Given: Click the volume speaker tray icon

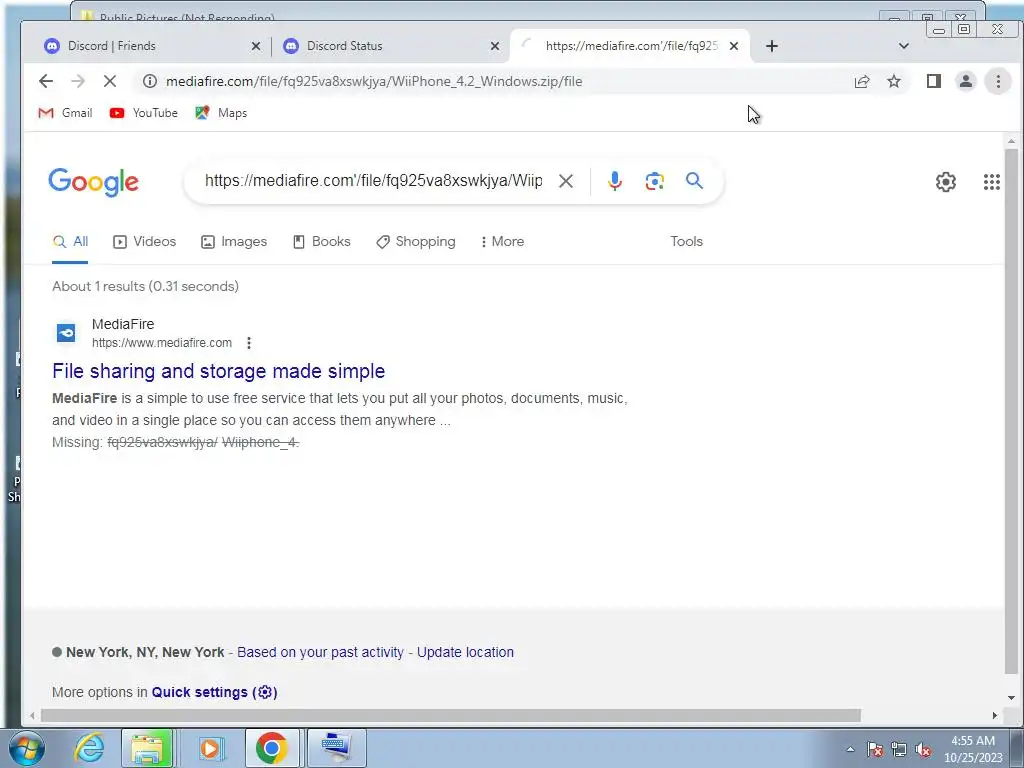Looking at the screenshot, I should tap(923, 749).
